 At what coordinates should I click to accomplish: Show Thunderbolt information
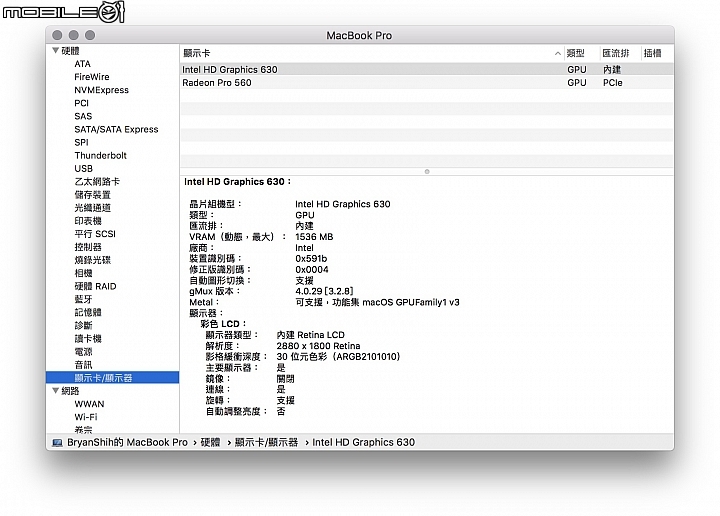[101, 155]
